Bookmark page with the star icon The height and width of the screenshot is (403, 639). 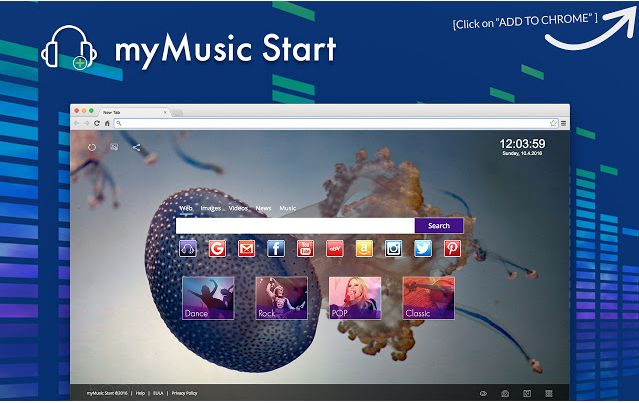pos(553,123)
